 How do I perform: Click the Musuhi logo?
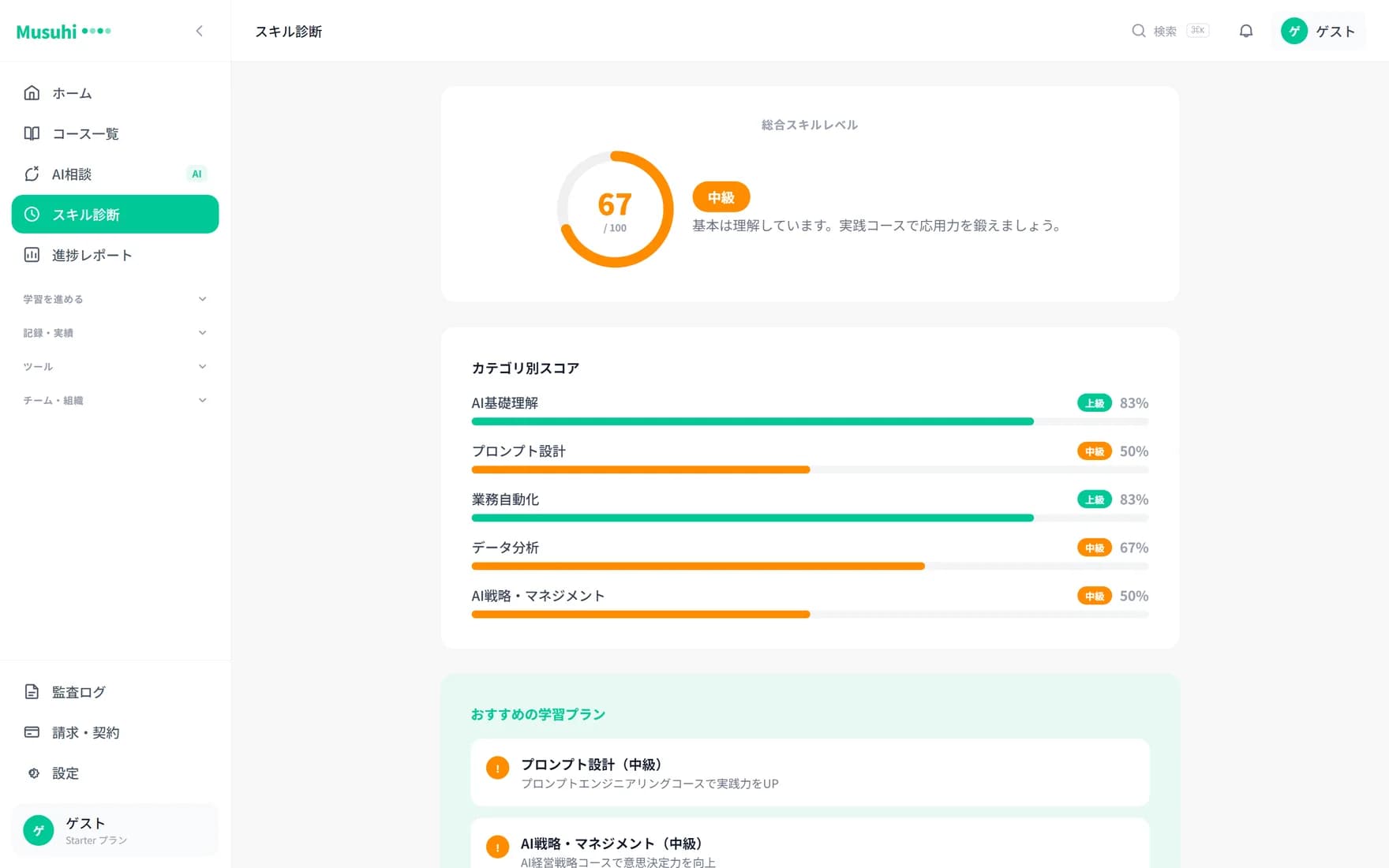(x=64, y=32)
